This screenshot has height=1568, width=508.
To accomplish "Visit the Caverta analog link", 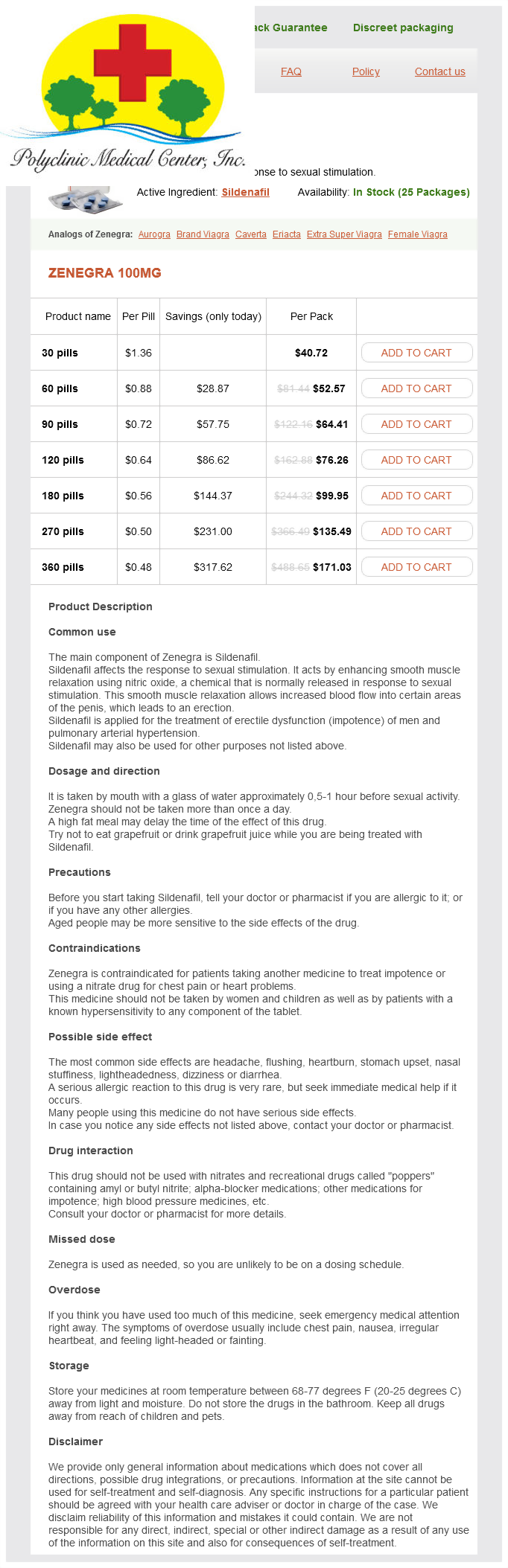I will point(251,234).
